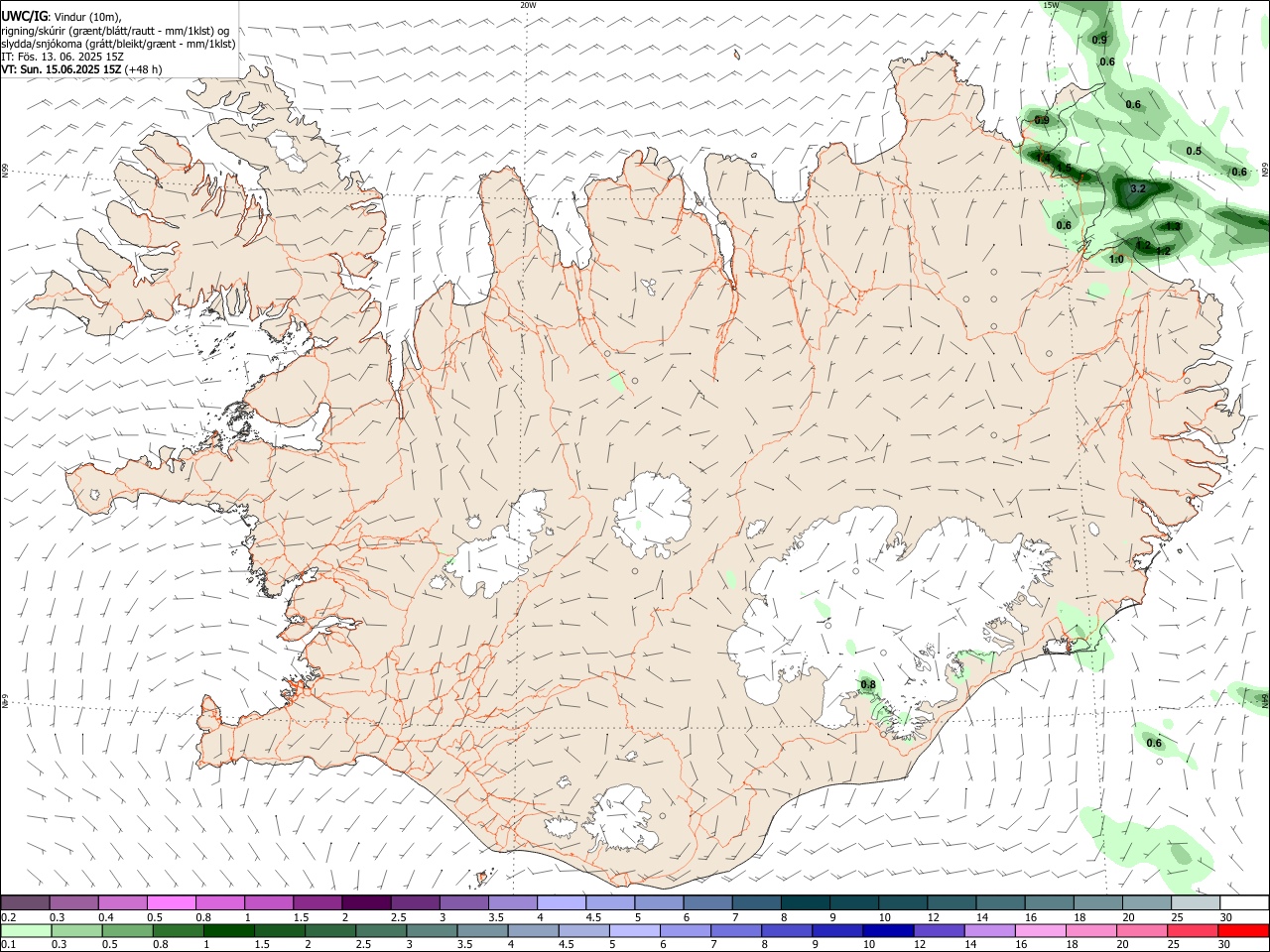Click the darkest purple 2 swatch, upper scale
Image resolution: width=1270 pixels, height=952 pixels.
(366, 902)
